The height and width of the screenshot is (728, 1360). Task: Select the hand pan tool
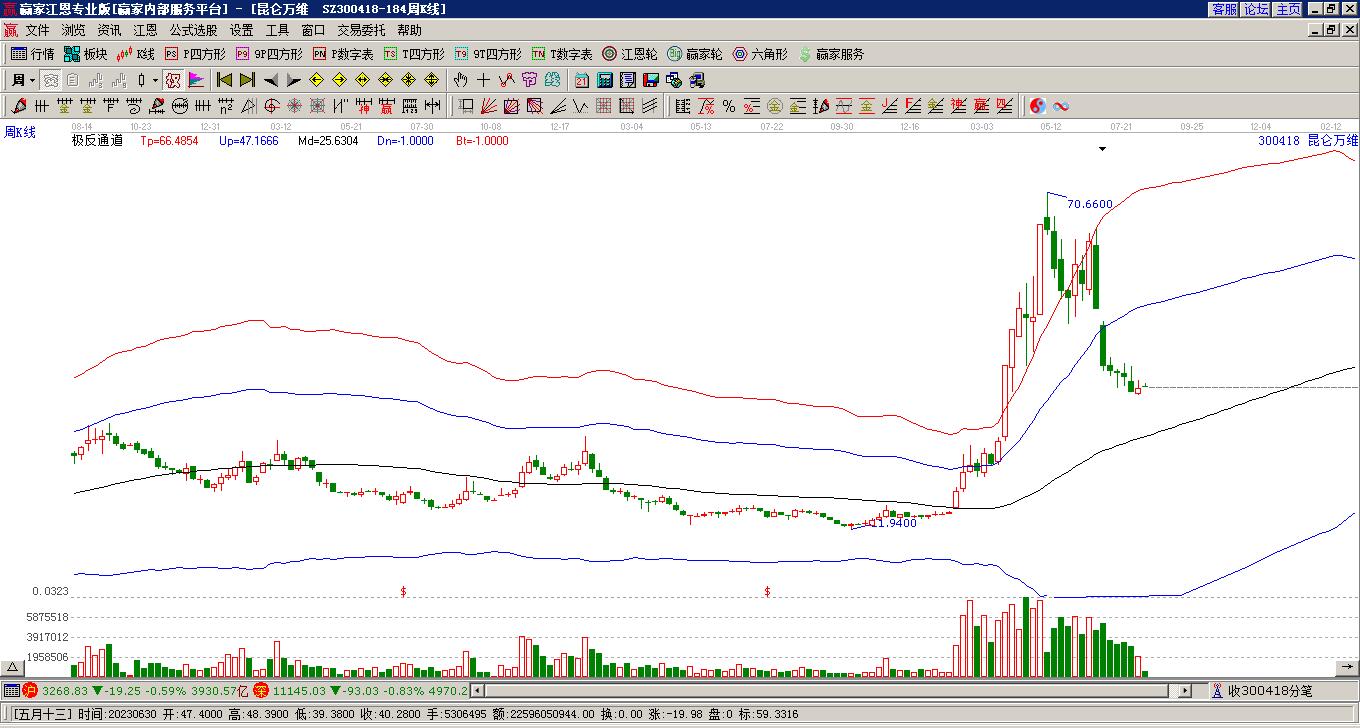460,80
